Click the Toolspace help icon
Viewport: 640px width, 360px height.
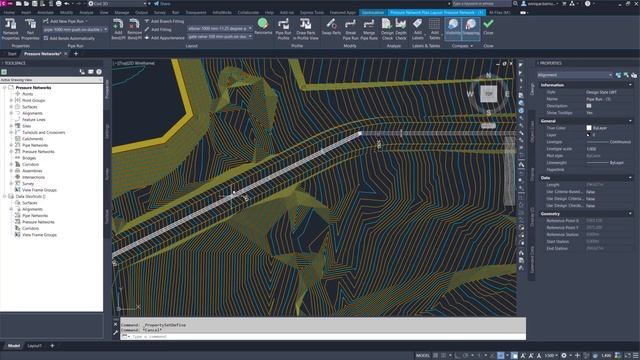coord(99,72)
